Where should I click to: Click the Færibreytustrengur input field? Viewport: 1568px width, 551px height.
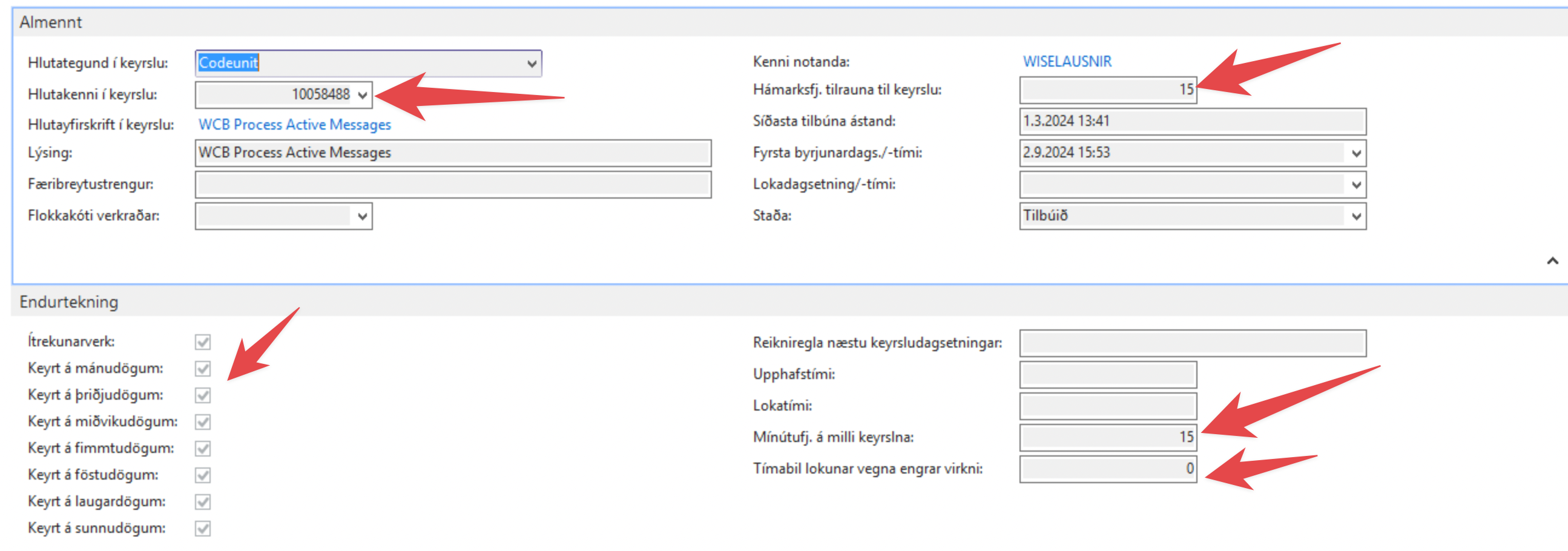click(x=452, y=185)
